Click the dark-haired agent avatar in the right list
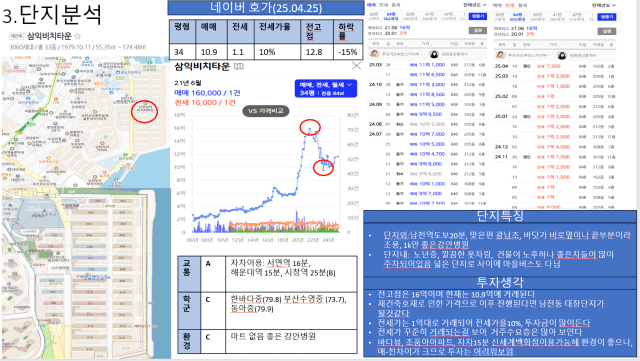The image size is (640, 361). [562, 55]
